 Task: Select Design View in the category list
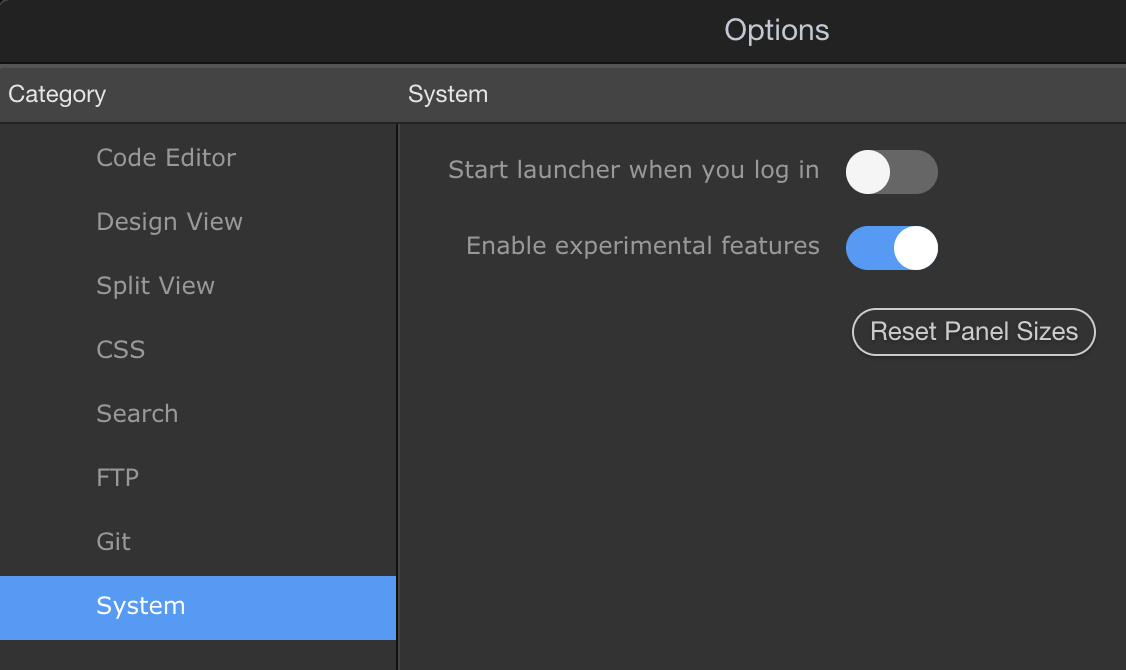click(169, 222)
